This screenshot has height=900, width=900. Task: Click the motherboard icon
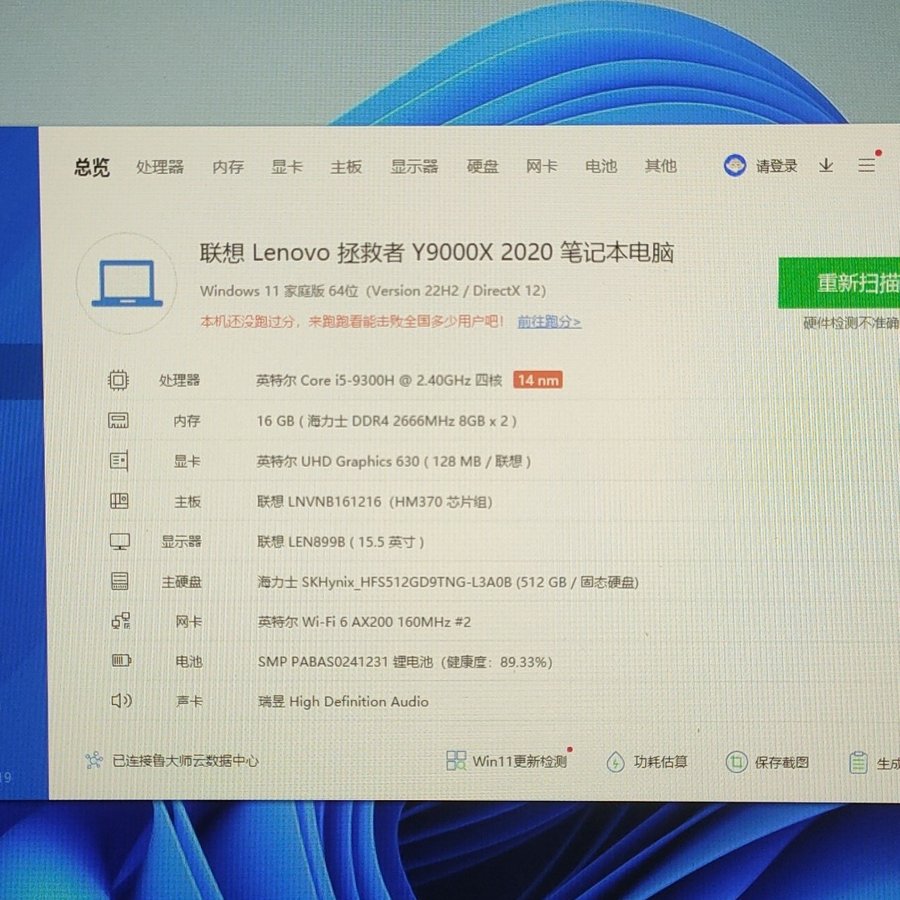119,501
